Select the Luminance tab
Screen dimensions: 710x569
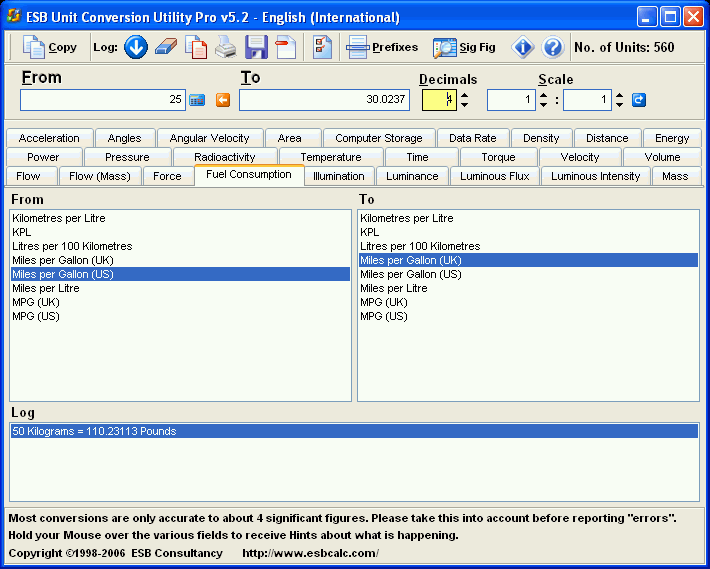click(412, 176)
